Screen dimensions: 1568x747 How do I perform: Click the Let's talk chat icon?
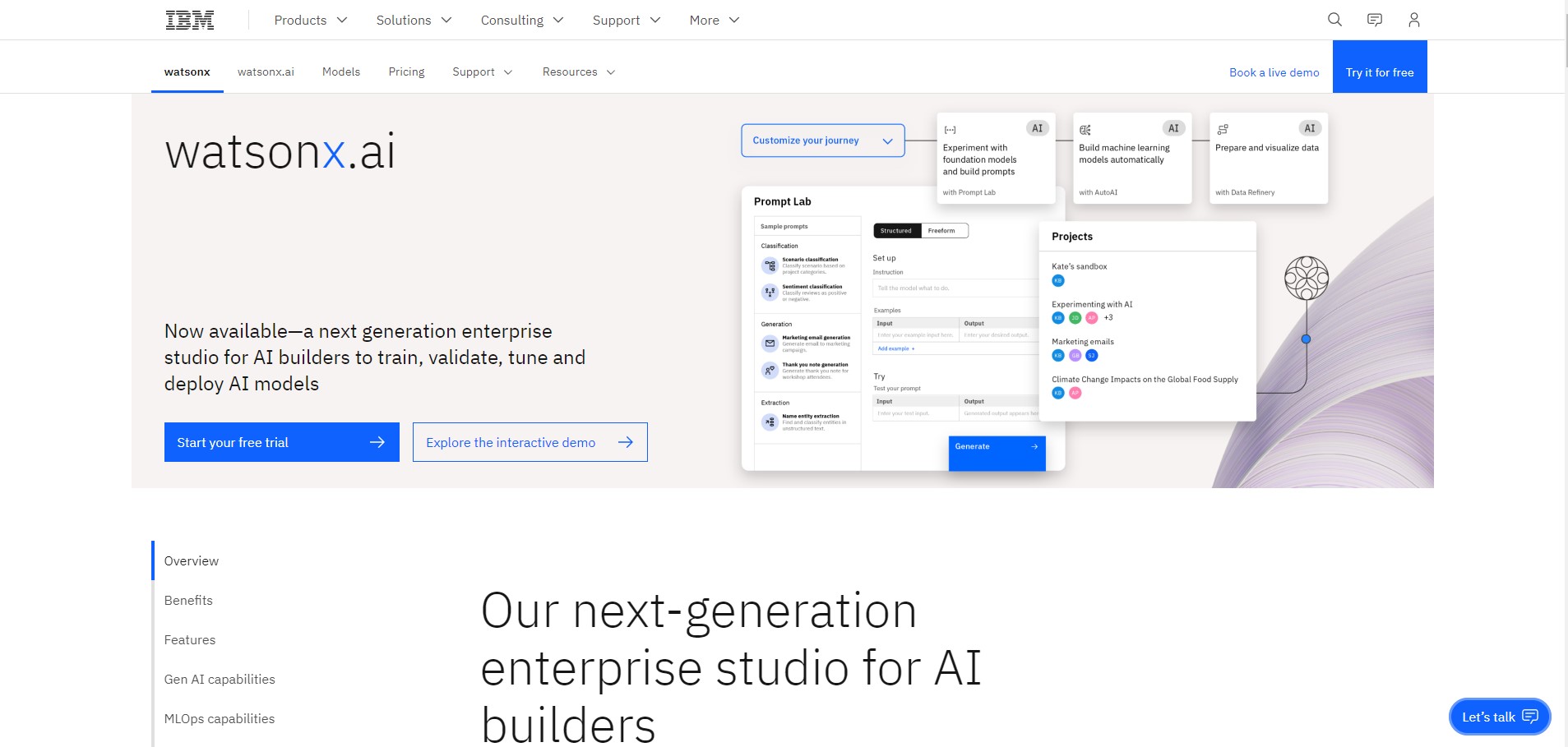point(1530,717)
